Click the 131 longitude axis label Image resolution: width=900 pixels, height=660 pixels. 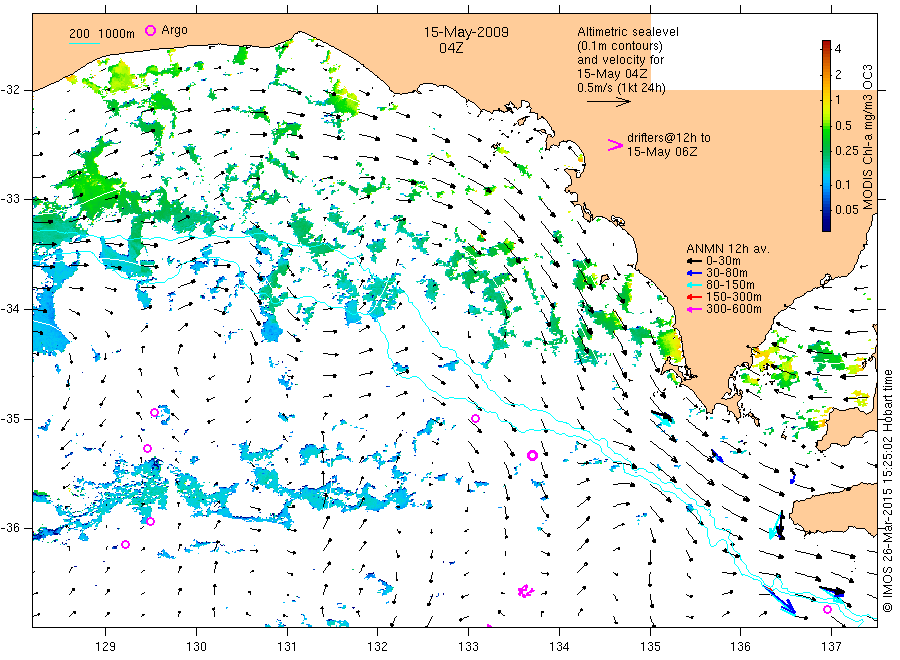point(287,647)
